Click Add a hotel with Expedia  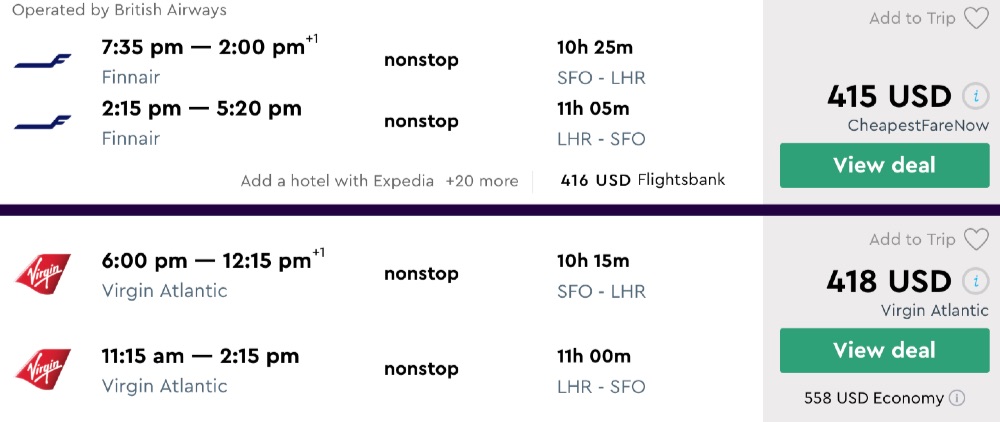(x=337, y=181)
